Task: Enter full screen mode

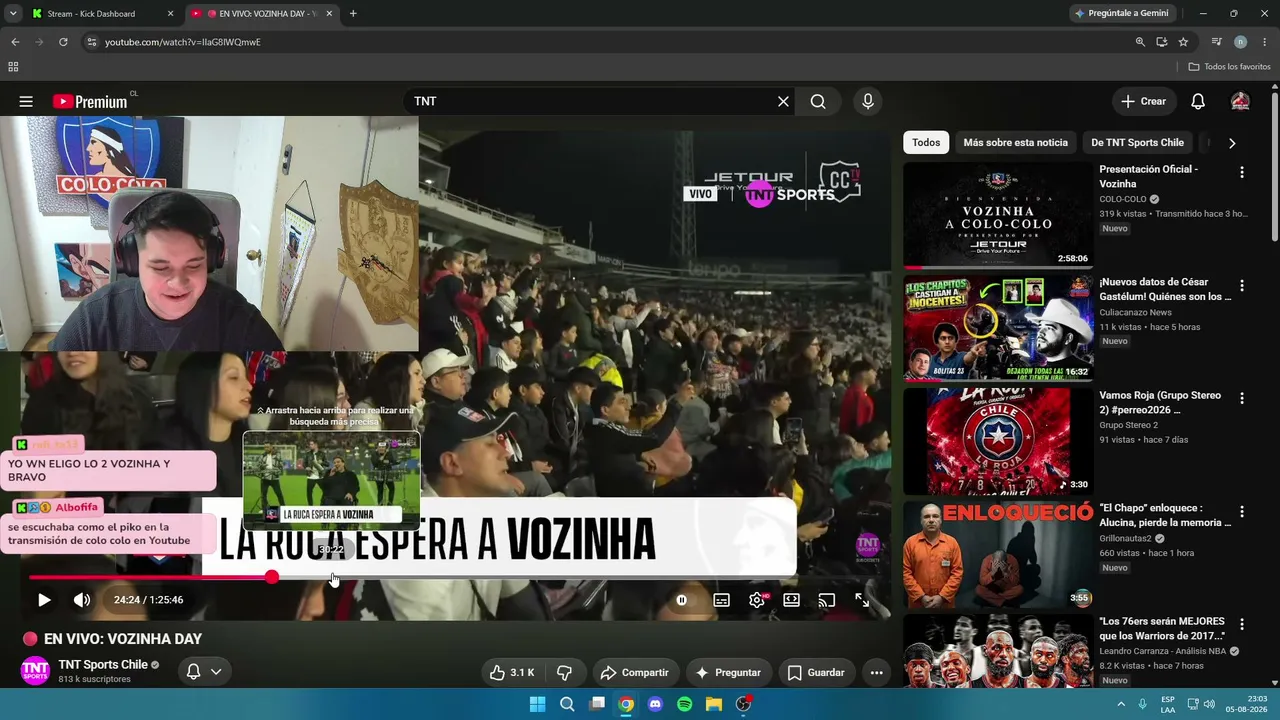Action: 862,600
